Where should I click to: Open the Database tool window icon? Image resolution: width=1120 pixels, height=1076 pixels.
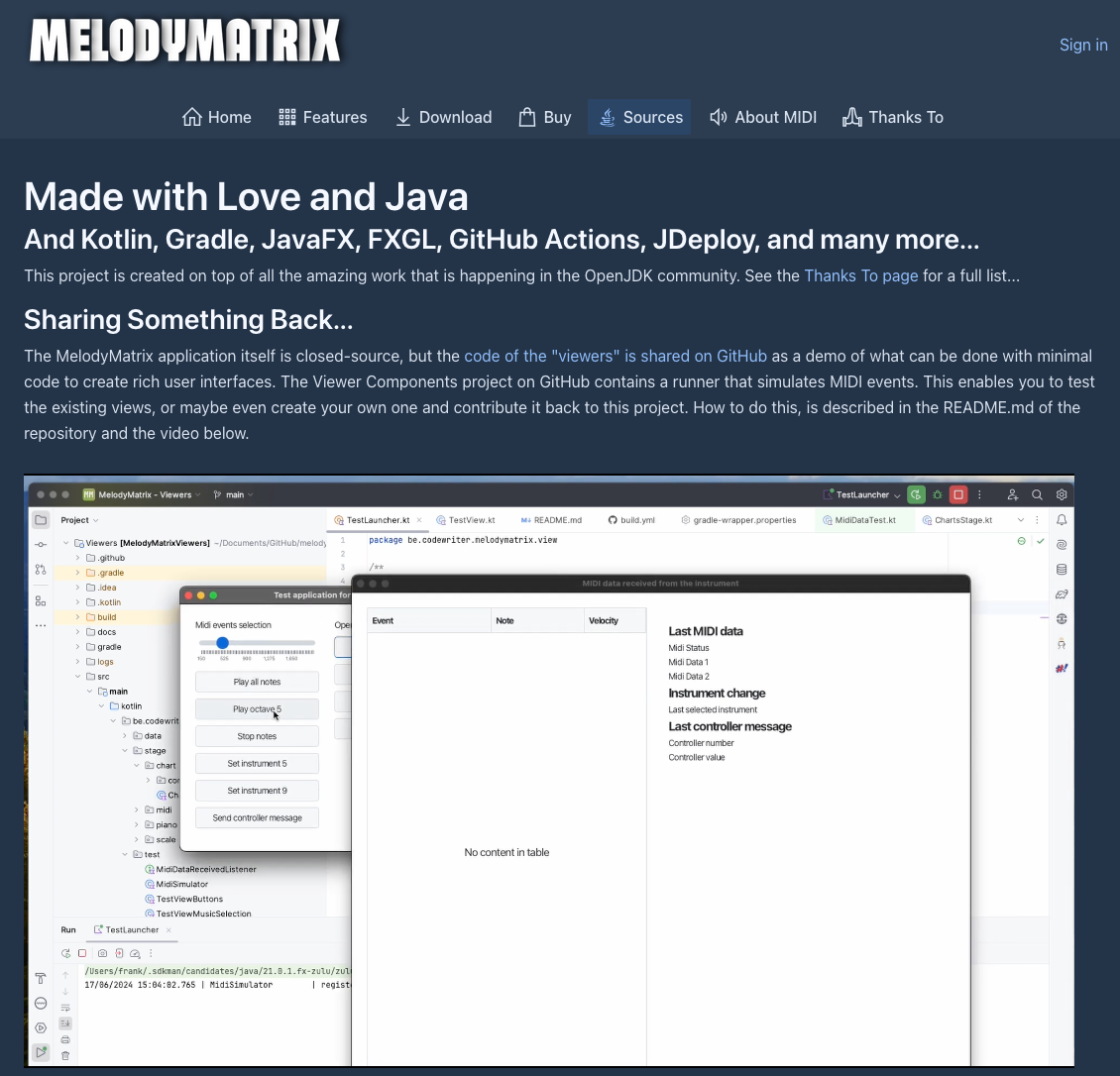coord(1062,569)
